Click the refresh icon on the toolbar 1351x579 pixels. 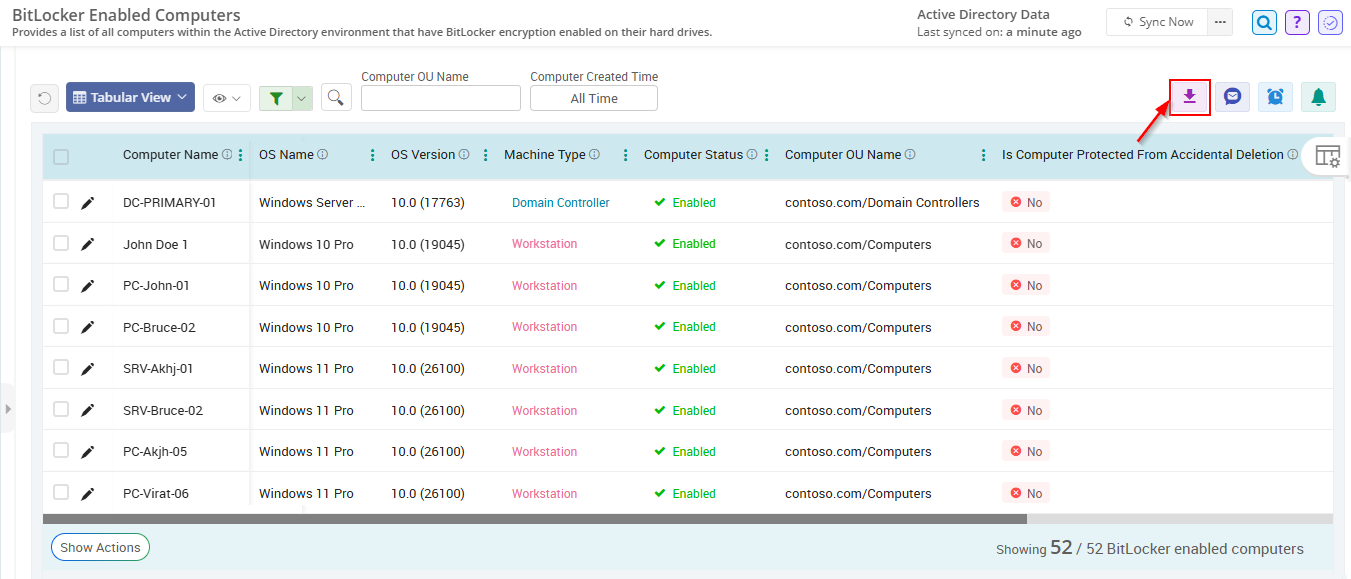coord(44,96)
